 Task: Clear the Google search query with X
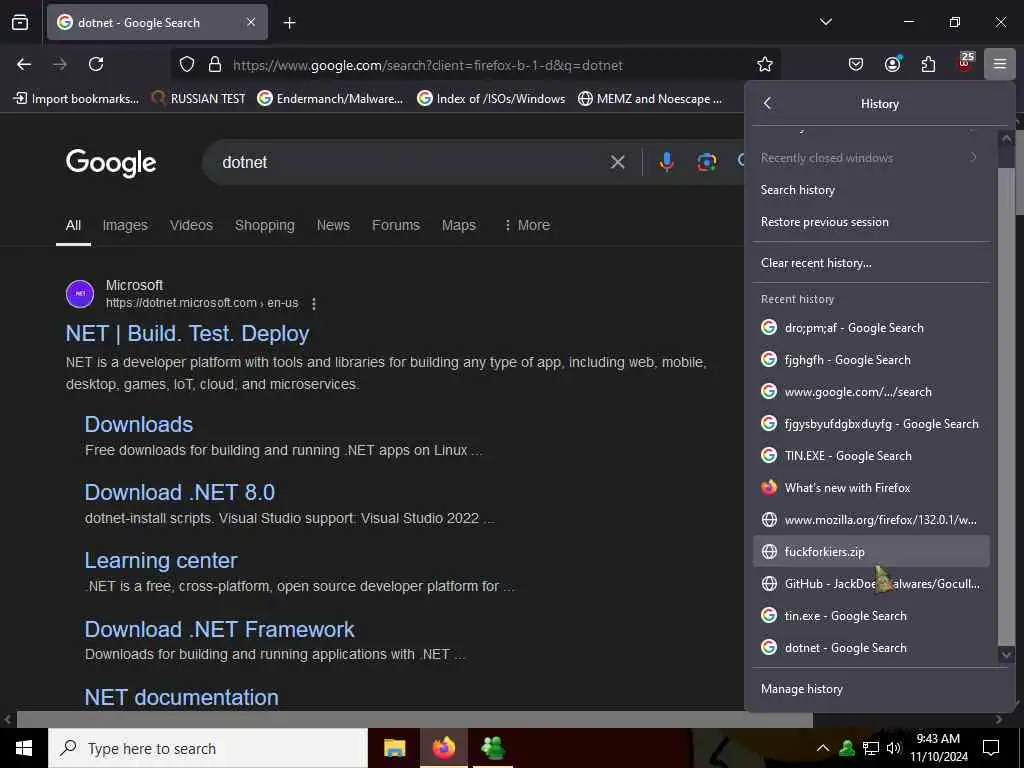point(617,162)
